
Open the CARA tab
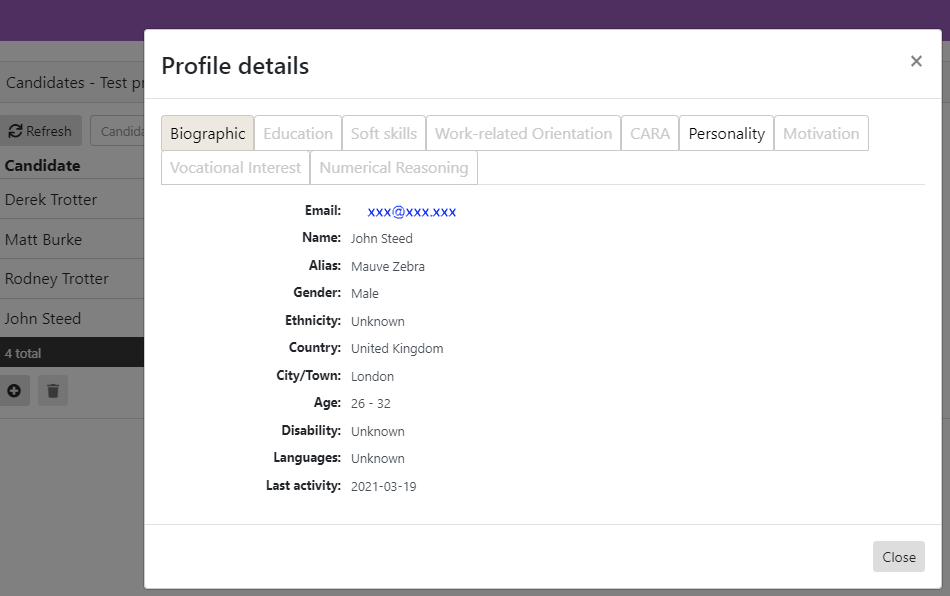[x=649, y=133]
